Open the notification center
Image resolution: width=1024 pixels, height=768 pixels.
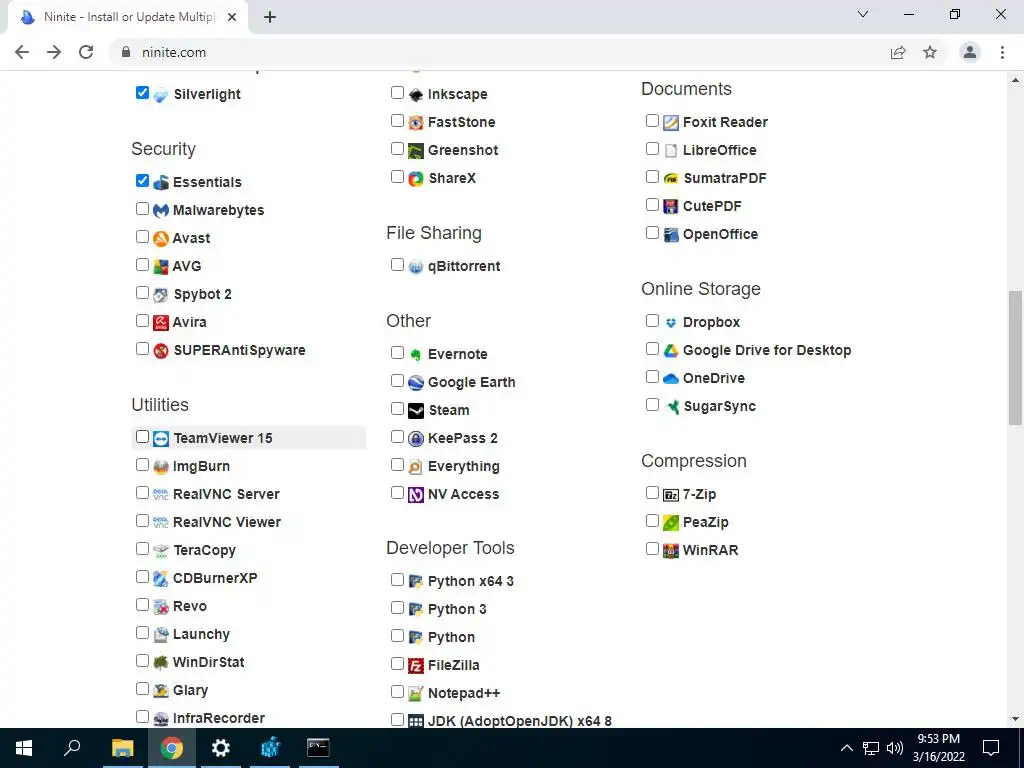pos(991,748)
